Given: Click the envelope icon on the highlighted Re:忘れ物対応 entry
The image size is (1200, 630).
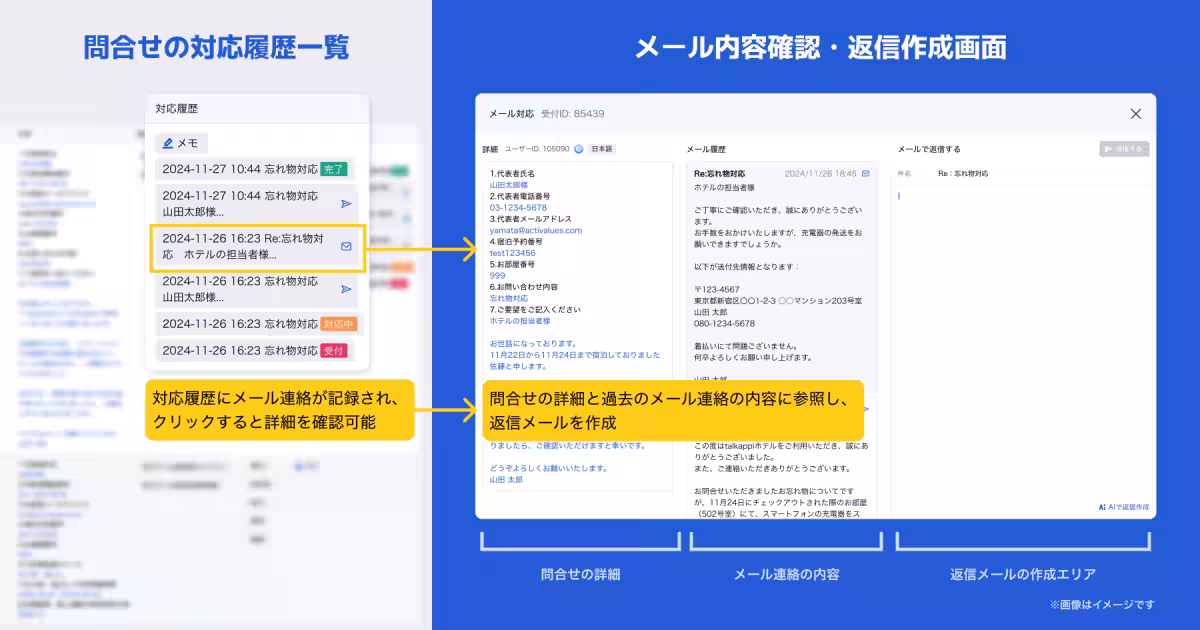Looking at the screenshot, I should (x=346, y=245).
